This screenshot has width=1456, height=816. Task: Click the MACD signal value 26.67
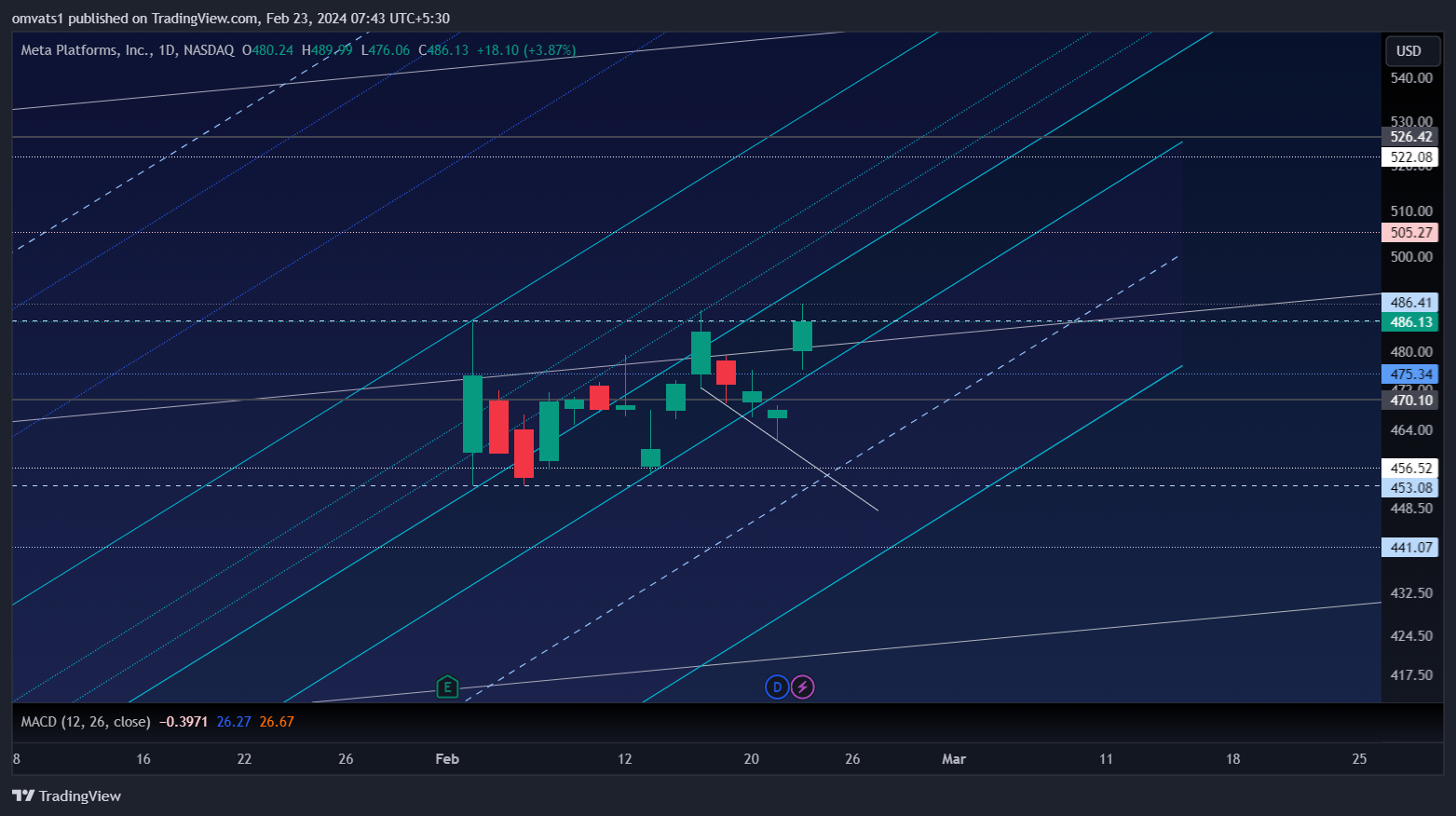[277, 722]
